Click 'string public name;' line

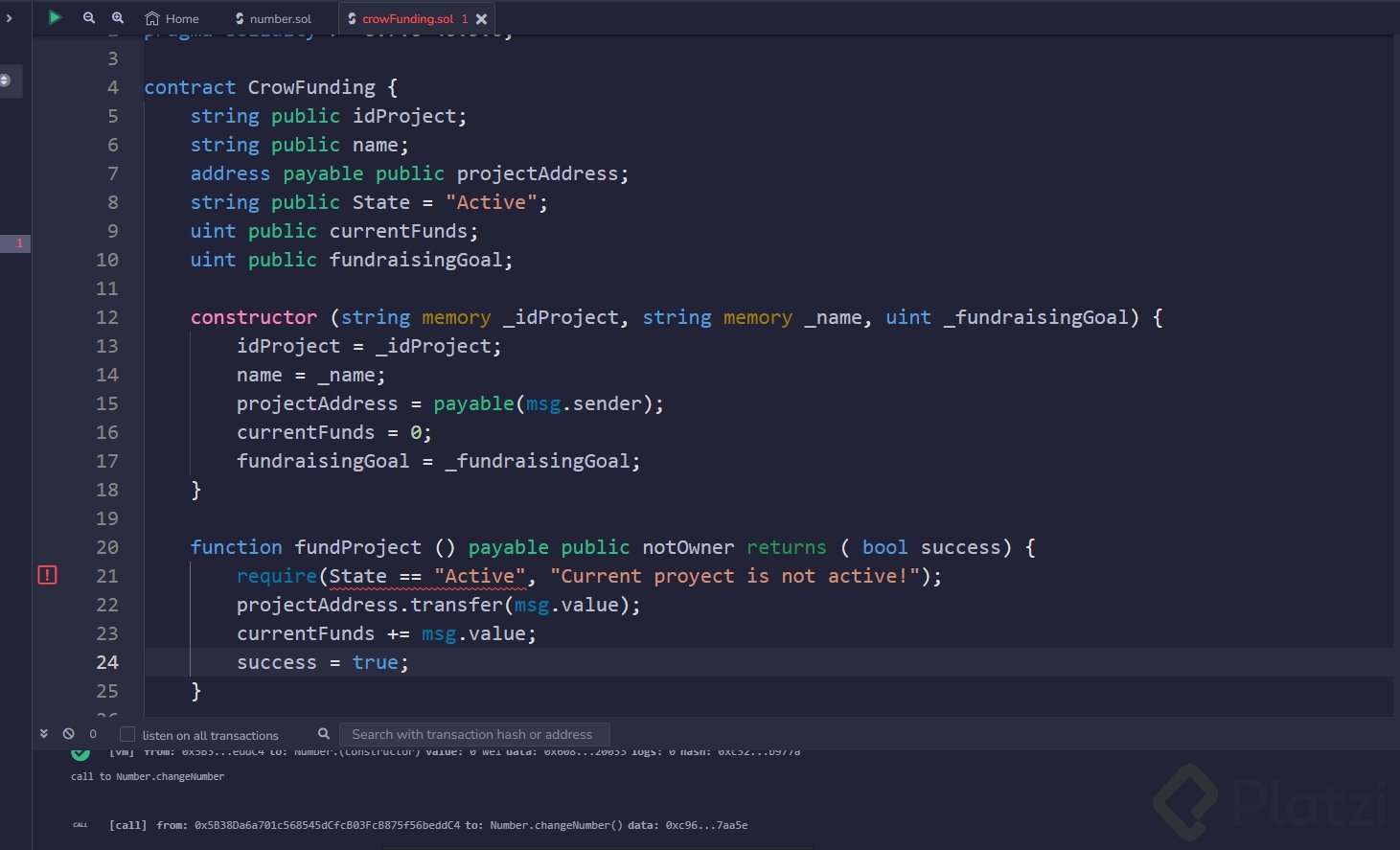(300, 145)
